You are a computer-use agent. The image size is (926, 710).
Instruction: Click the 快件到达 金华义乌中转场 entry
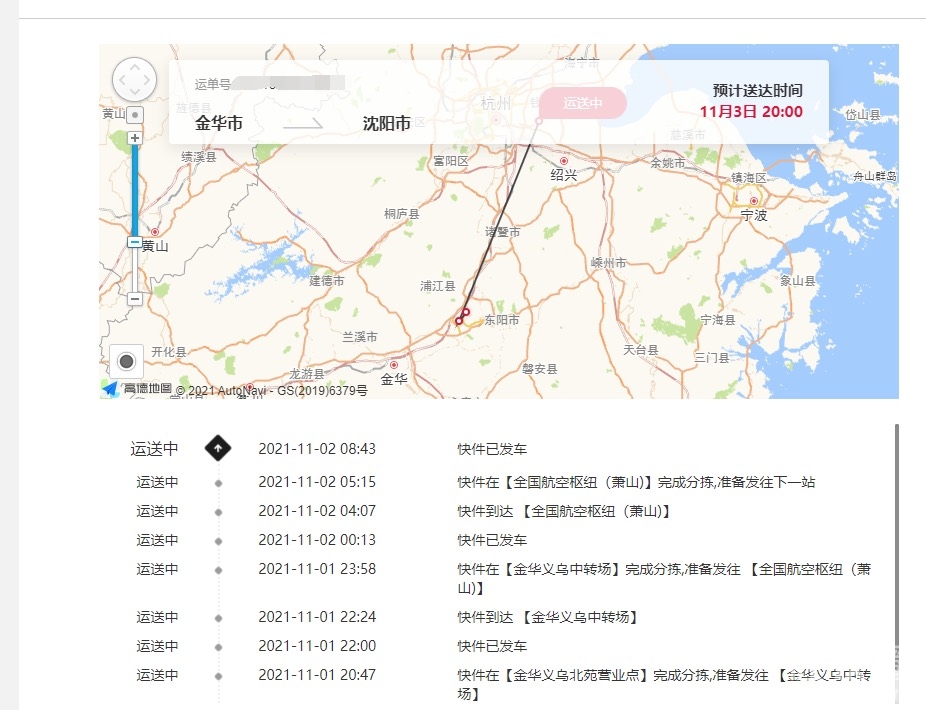548,617
